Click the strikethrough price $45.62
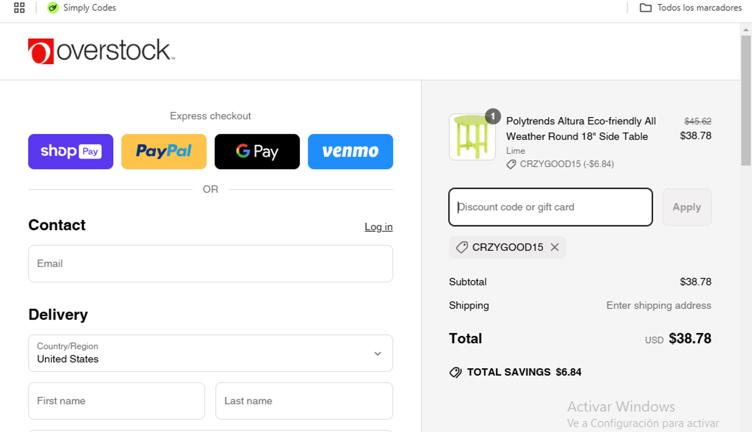This screenshot has width=752, height=432. point(698,121)
